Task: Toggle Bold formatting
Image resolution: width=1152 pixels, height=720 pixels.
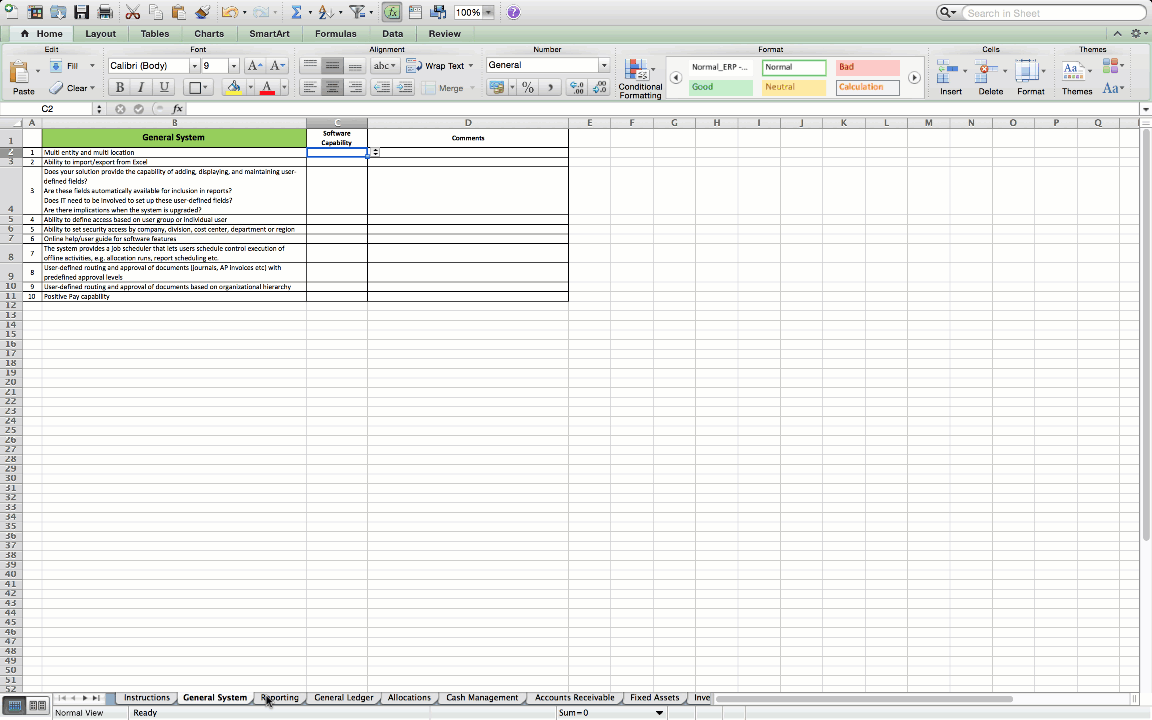Action: coord(120,88)
